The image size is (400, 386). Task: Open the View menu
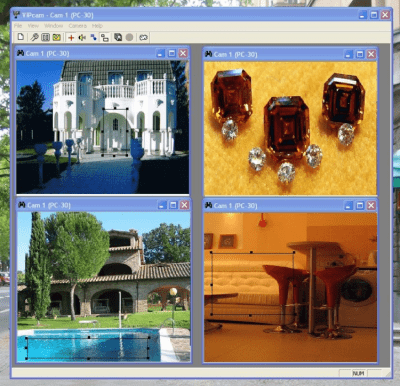pos(33,26)
